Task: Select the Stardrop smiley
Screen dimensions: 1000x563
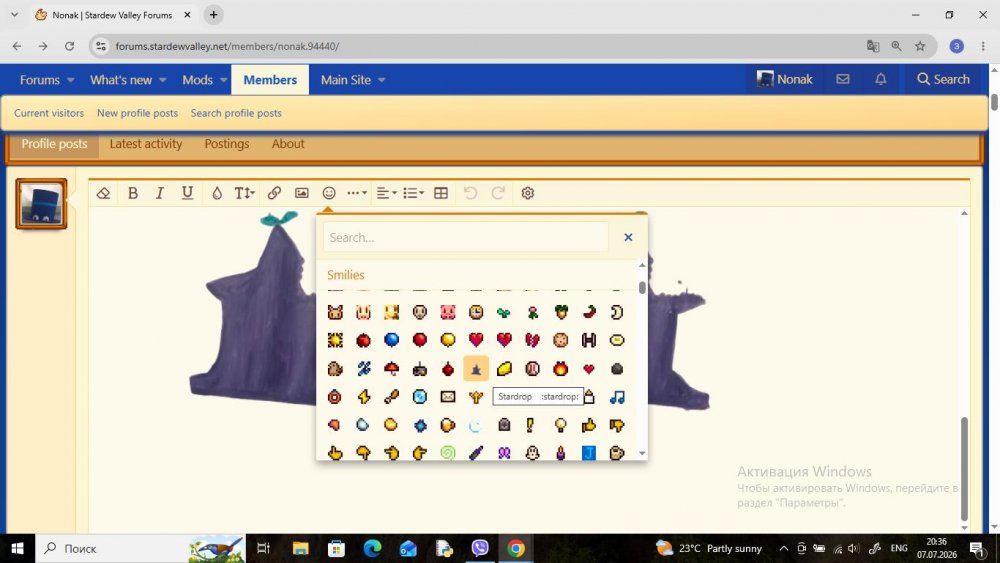Action: (x=476, y=369)
